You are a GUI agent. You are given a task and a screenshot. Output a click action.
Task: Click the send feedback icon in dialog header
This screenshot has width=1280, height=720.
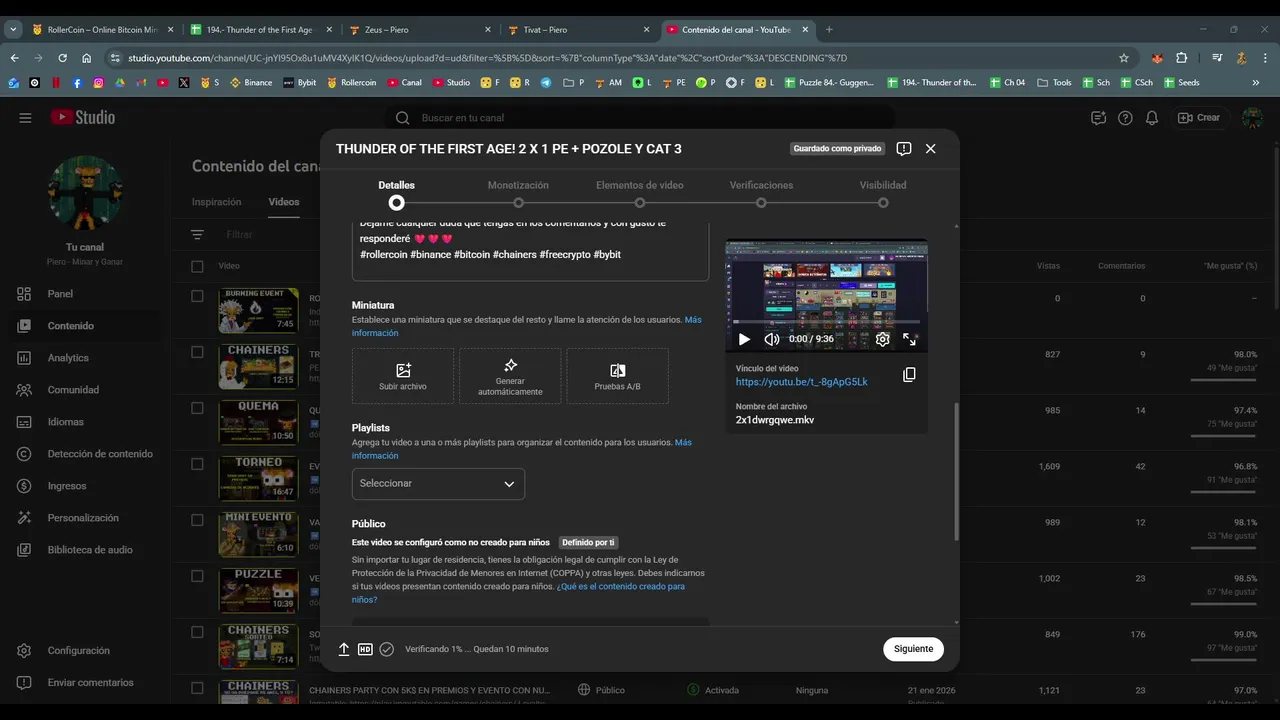(904, 149)
